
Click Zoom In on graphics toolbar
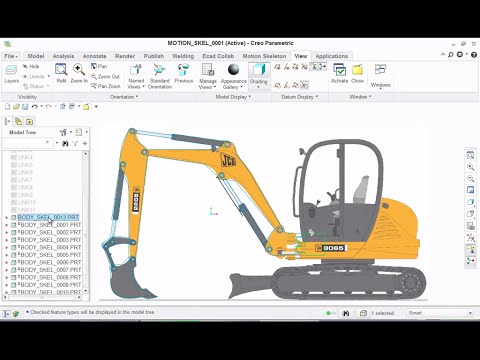[470, 167]
